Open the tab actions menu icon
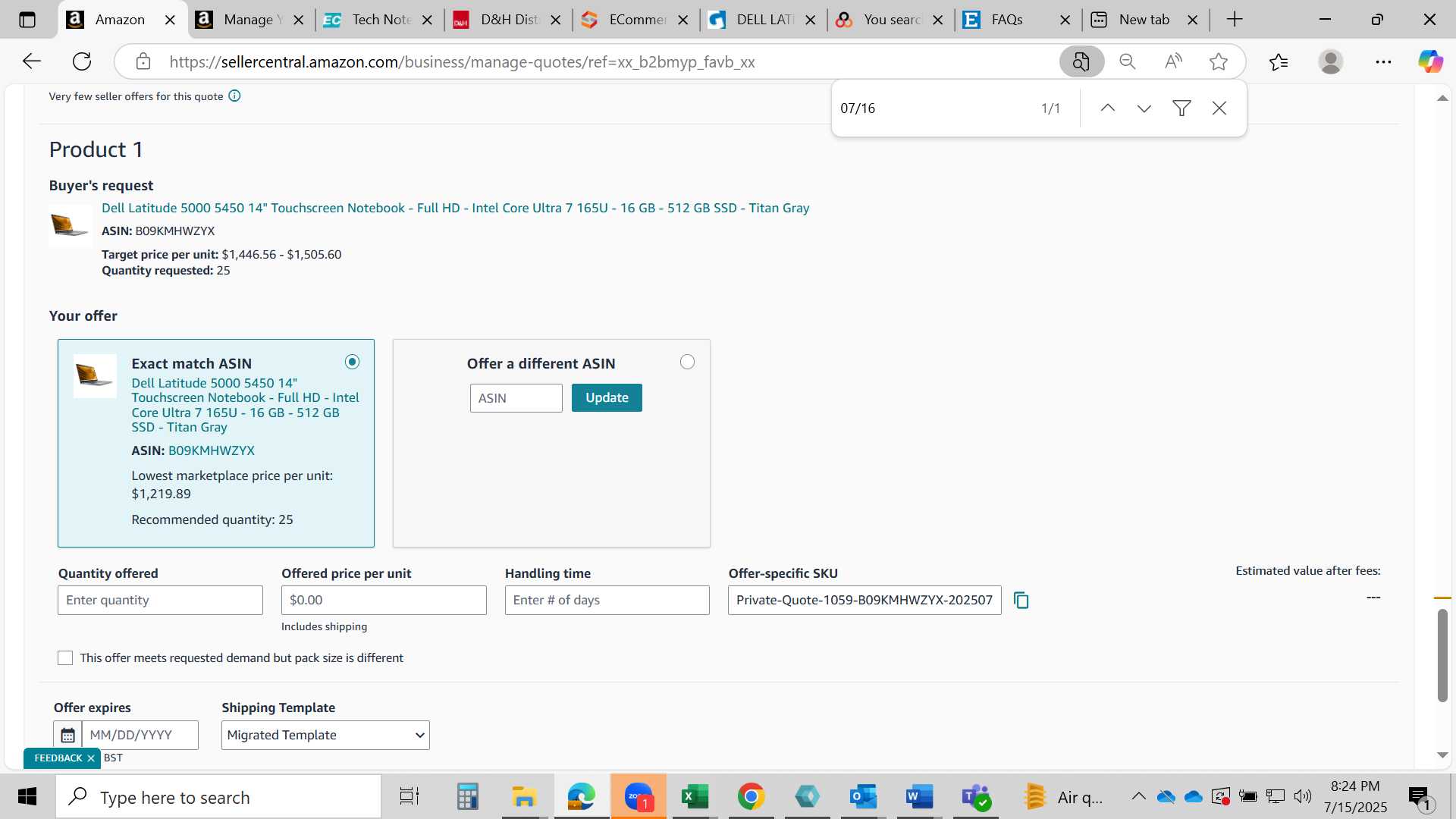The width and height of the screenshot is (1456, 819). click(27, 20)
